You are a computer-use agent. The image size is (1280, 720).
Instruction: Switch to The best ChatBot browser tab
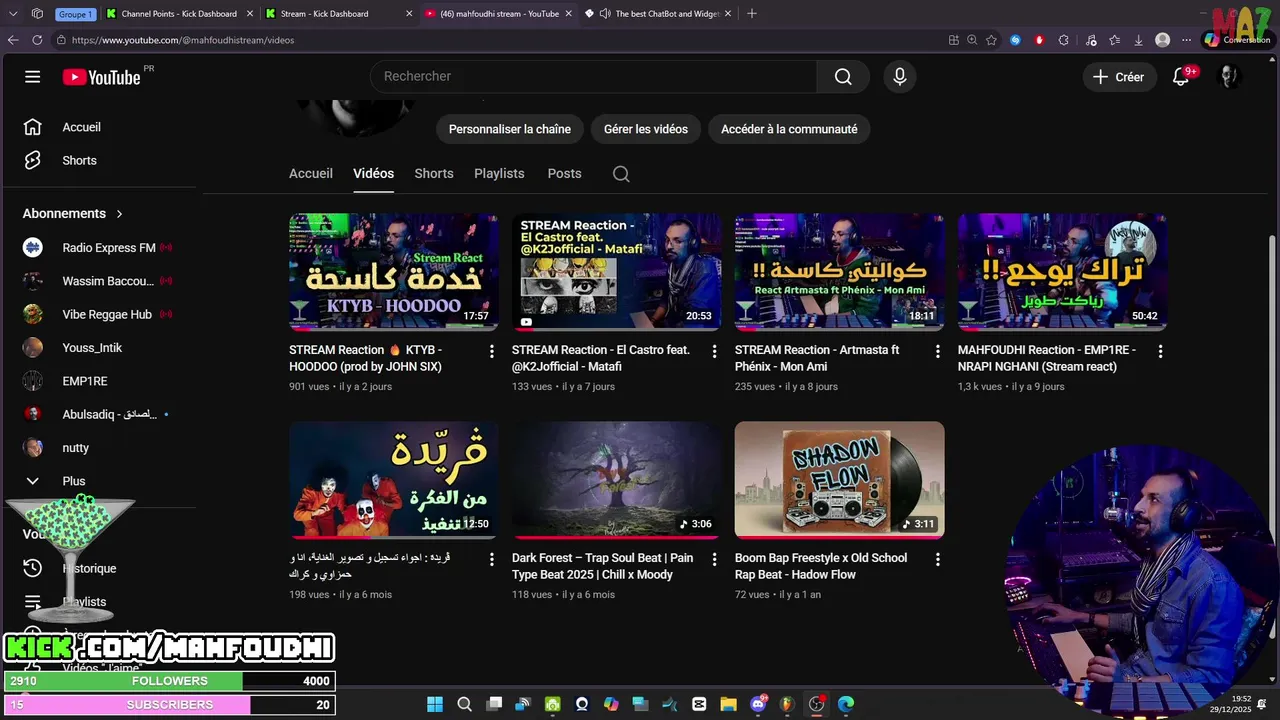[x=658, y=14]
